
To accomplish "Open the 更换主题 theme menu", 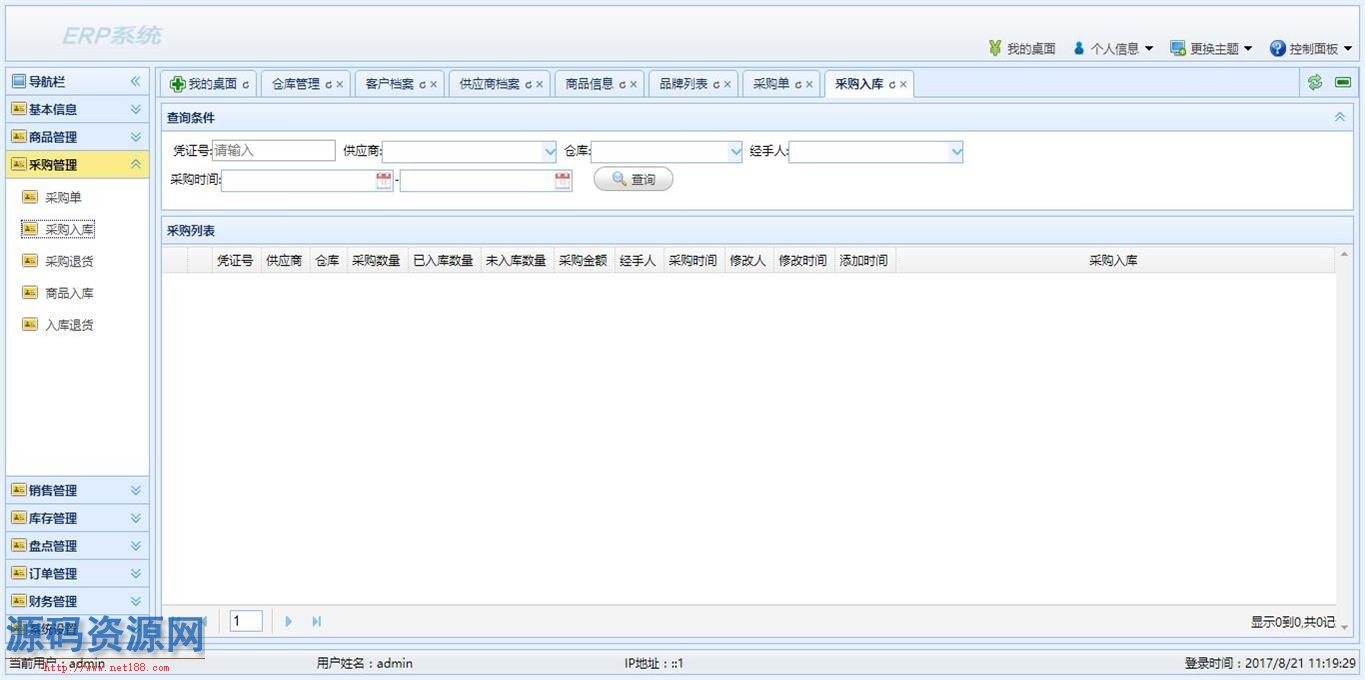I will tap(1211, 48).
